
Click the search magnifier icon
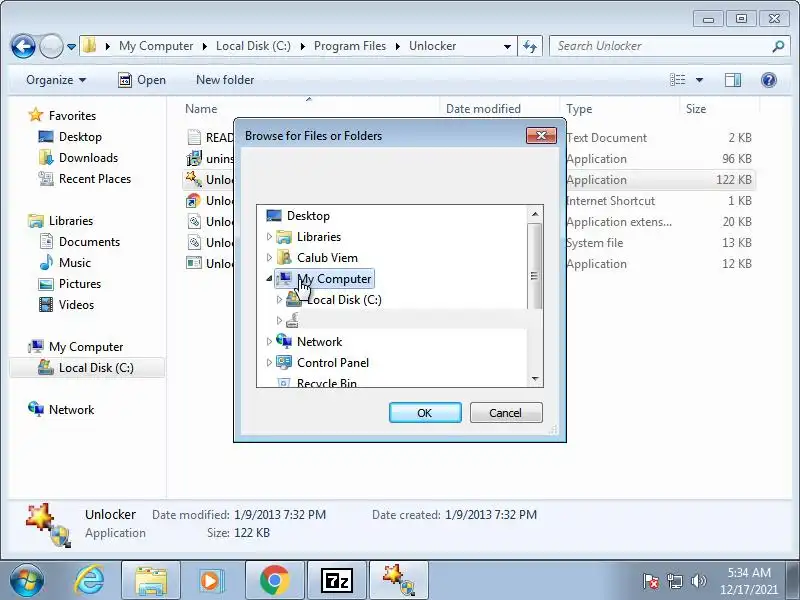click(778, 46)
